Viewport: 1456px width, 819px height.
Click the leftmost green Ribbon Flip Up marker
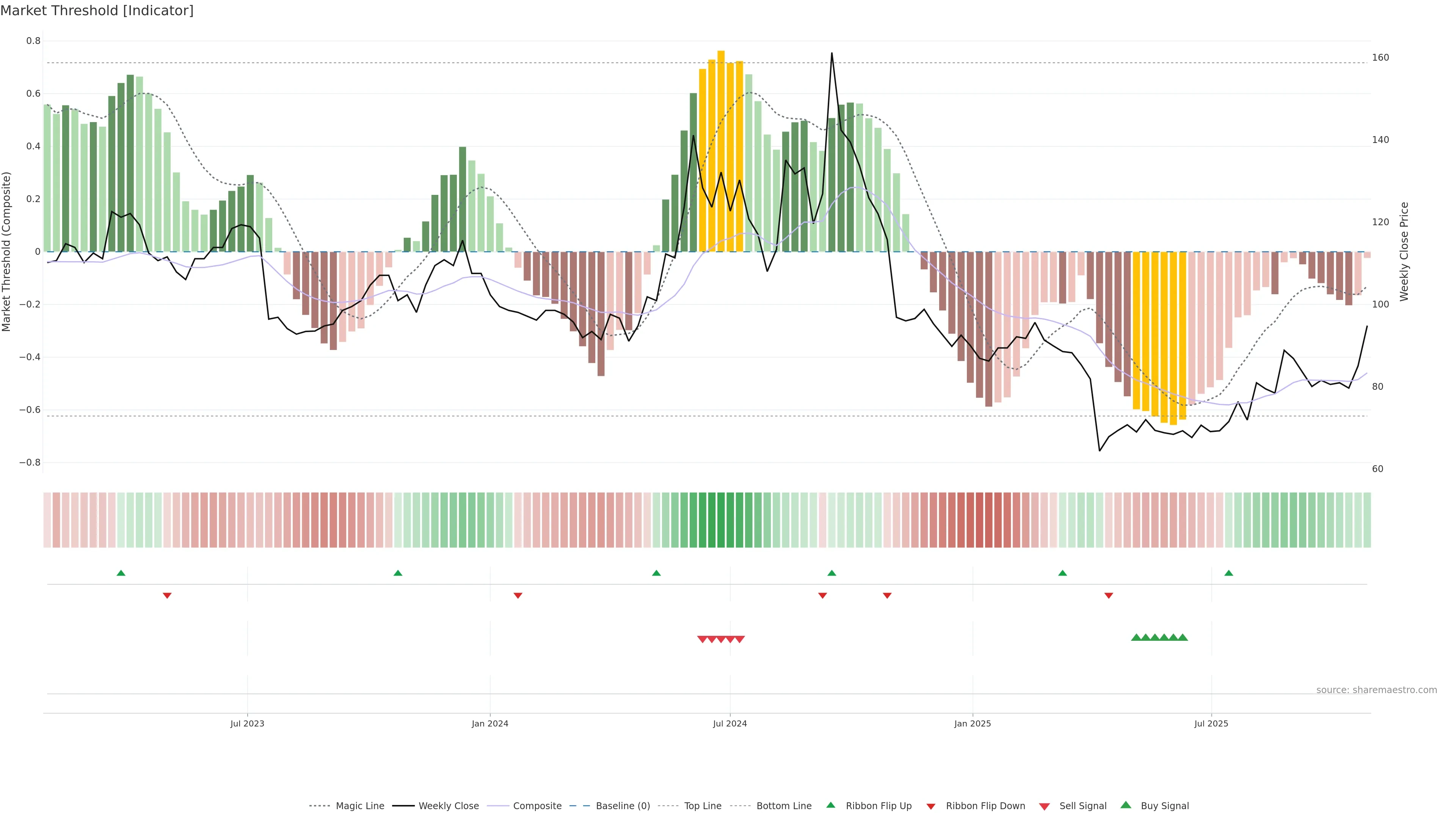pyautogui.click(x=121, y=573)
